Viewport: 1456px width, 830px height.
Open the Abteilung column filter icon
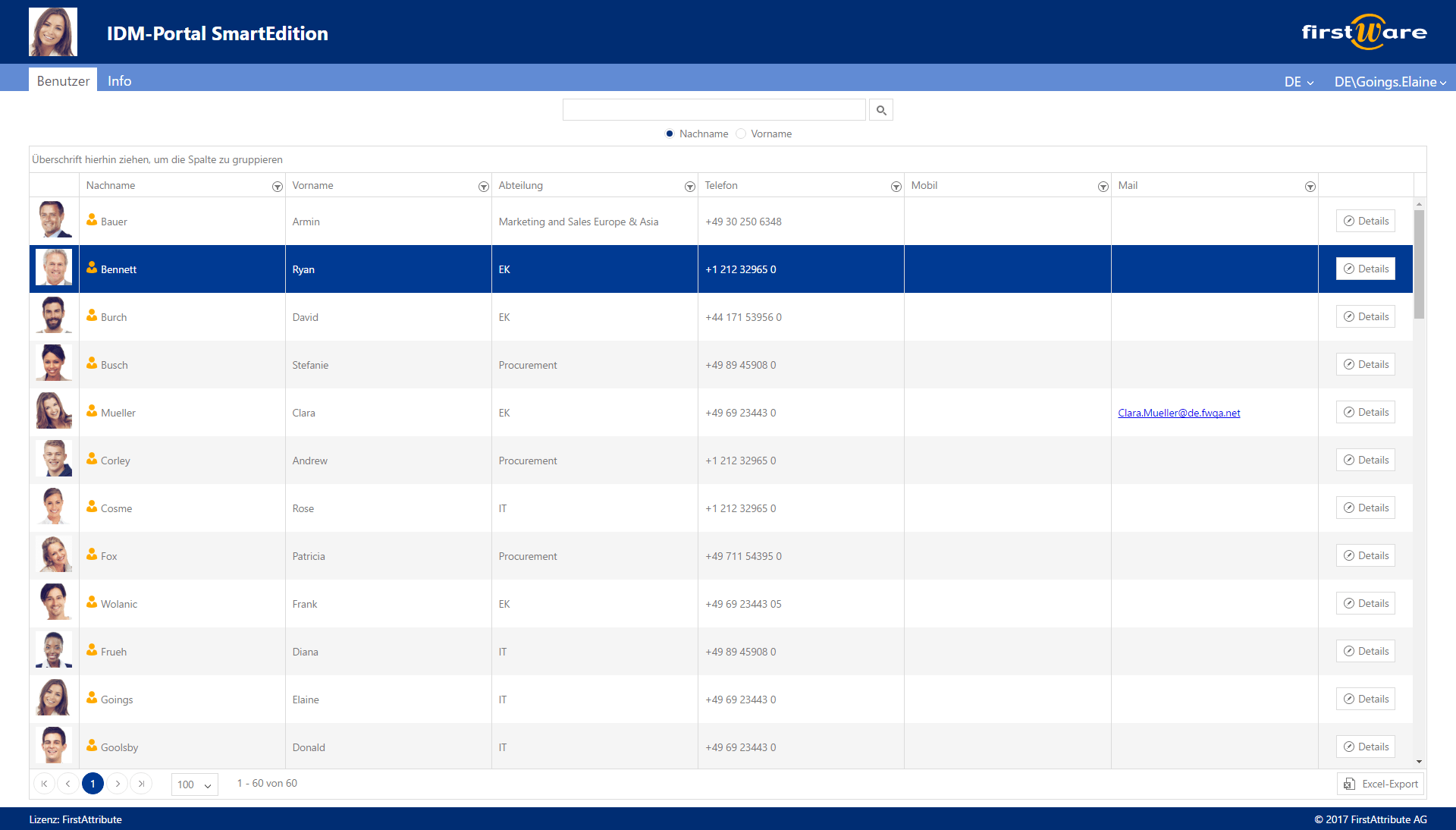coord(689,187)
